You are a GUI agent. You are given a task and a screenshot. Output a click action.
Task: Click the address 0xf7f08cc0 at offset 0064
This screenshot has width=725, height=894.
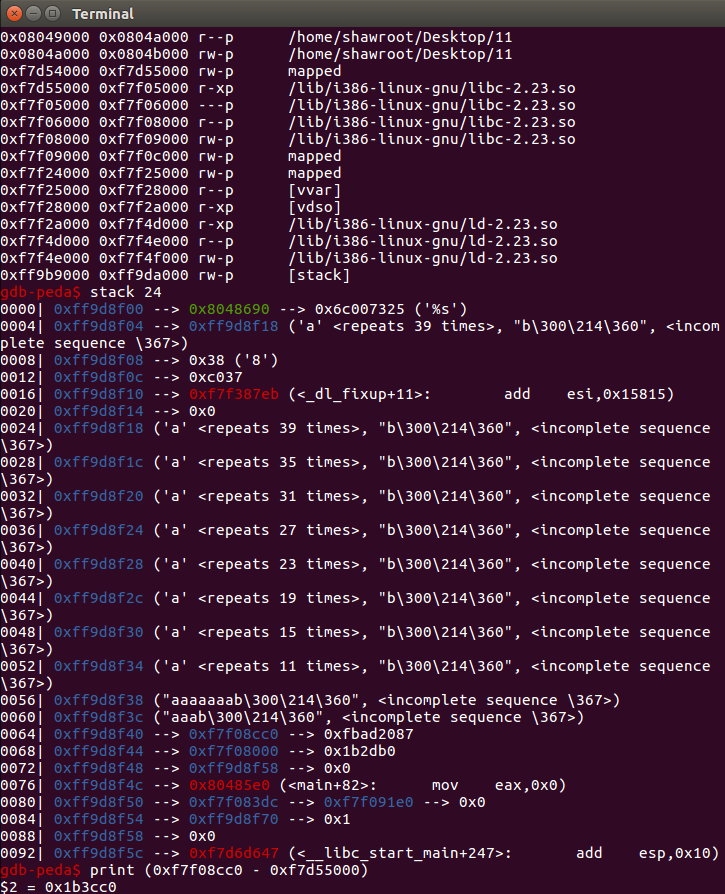234,734
